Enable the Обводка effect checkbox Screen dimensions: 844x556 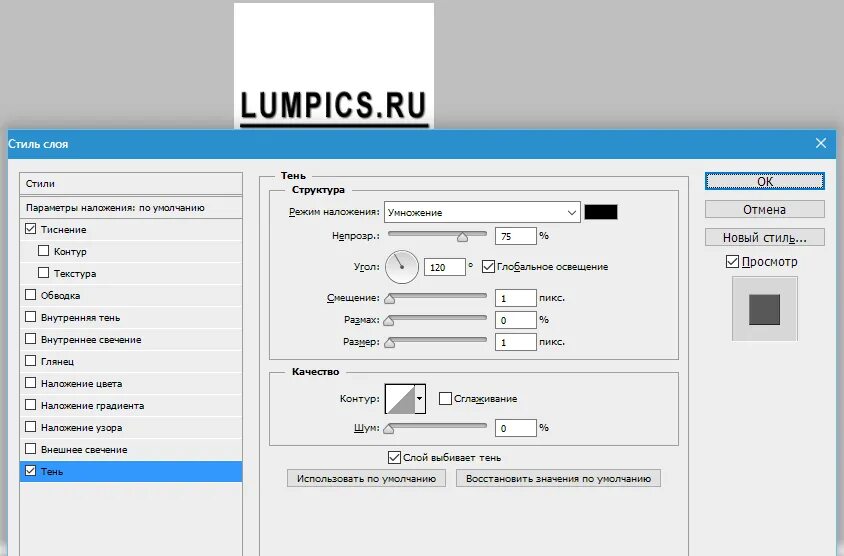tap(31, 295)
